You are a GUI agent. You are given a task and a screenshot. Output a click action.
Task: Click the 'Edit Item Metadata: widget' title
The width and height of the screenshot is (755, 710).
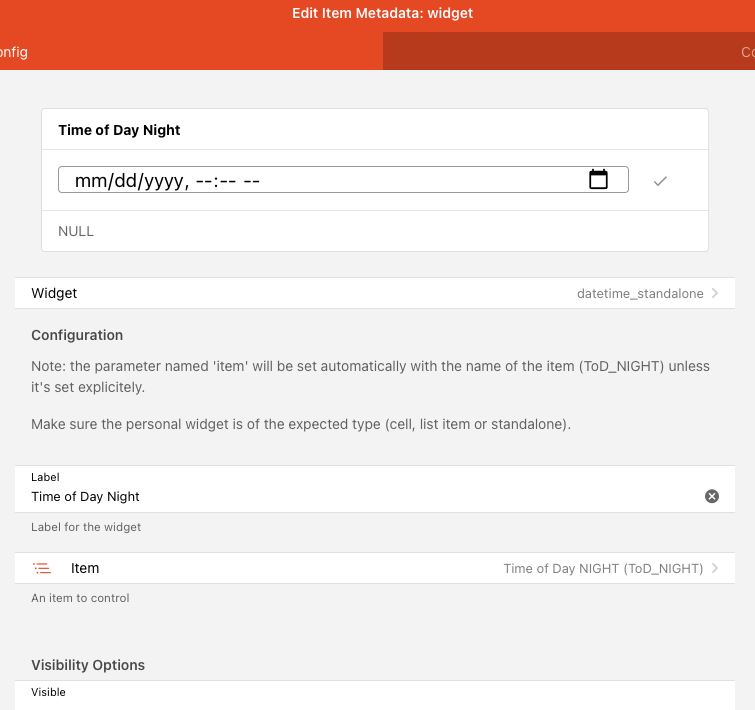point(382,13)
